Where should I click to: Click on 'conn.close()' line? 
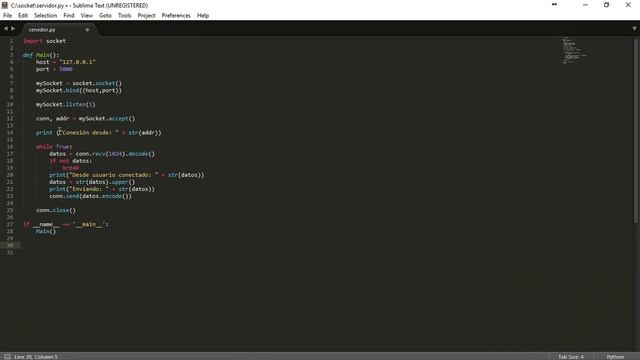click(56, 210)
